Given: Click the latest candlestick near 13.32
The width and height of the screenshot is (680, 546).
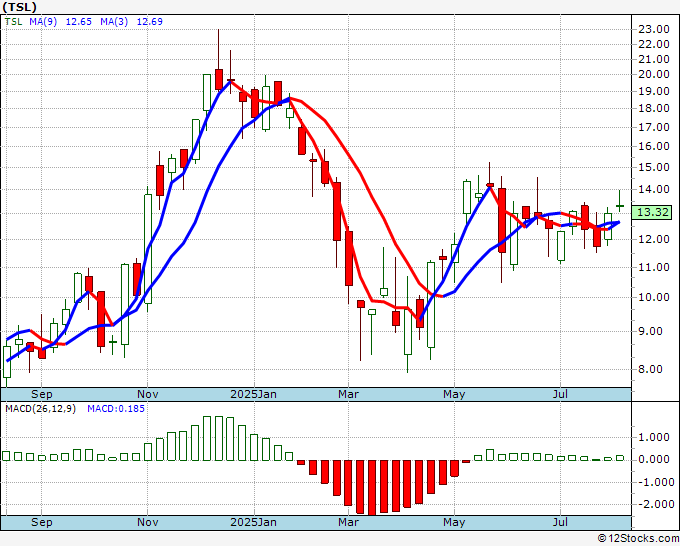Looking at the screenshot, I should 620,202.
